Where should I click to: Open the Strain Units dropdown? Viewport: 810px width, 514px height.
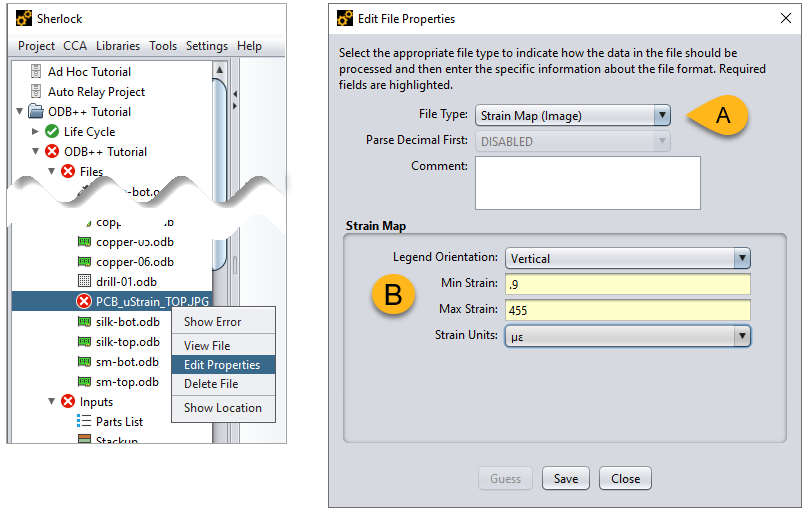[741, 336]
